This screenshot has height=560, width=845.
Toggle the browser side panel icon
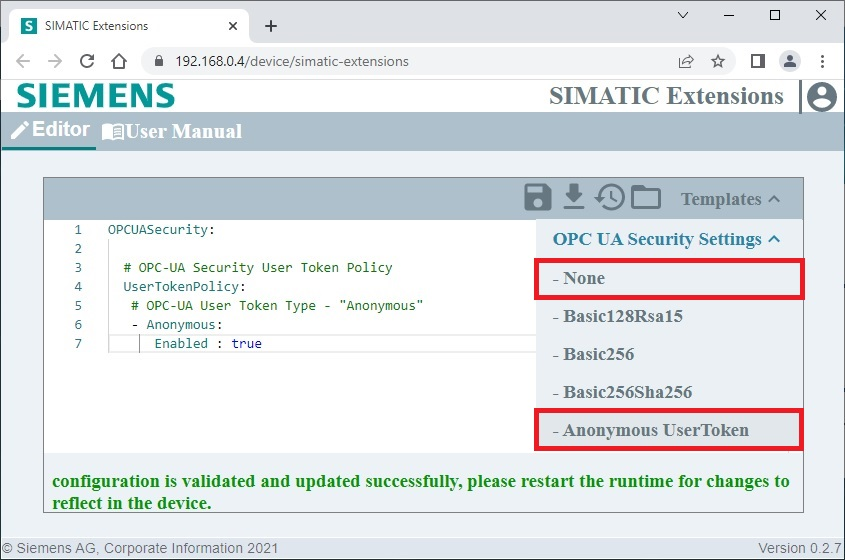point(758,61)
